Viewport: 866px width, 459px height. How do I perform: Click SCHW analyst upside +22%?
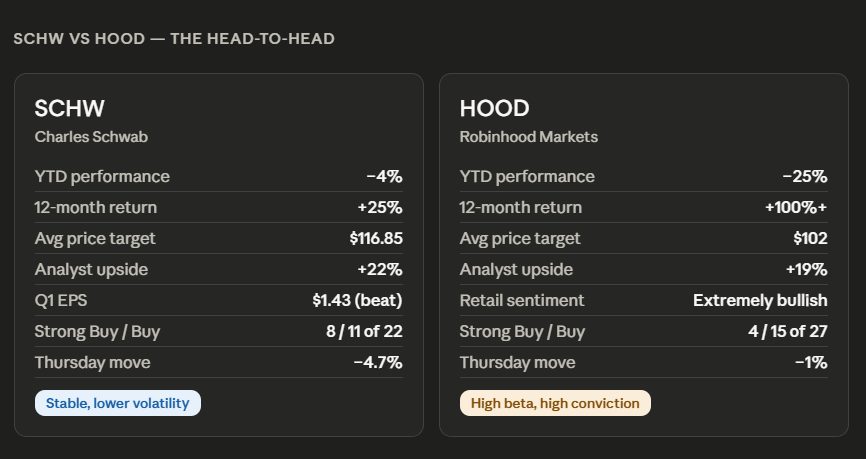click(380, 270)
